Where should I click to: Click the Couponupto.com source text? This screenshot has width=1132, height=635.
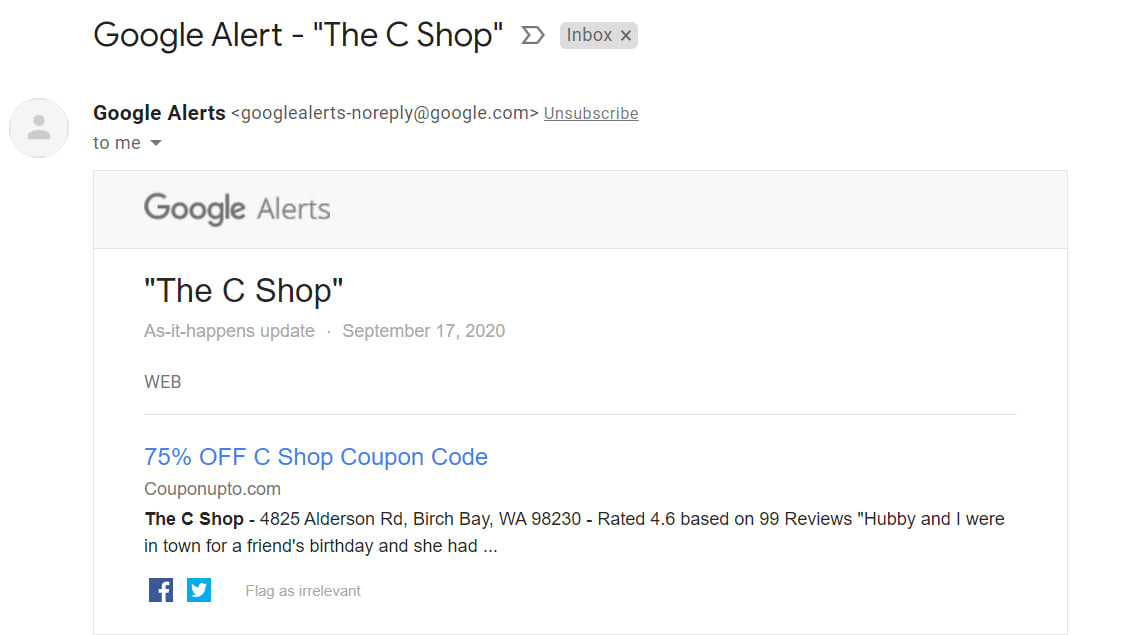(212, 489)
